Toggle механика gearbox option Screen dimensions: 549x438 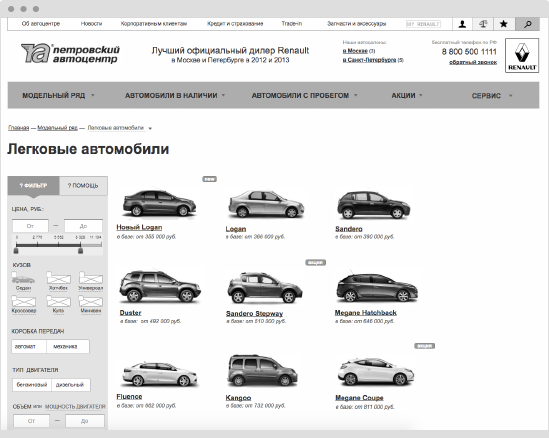[68, 346]
